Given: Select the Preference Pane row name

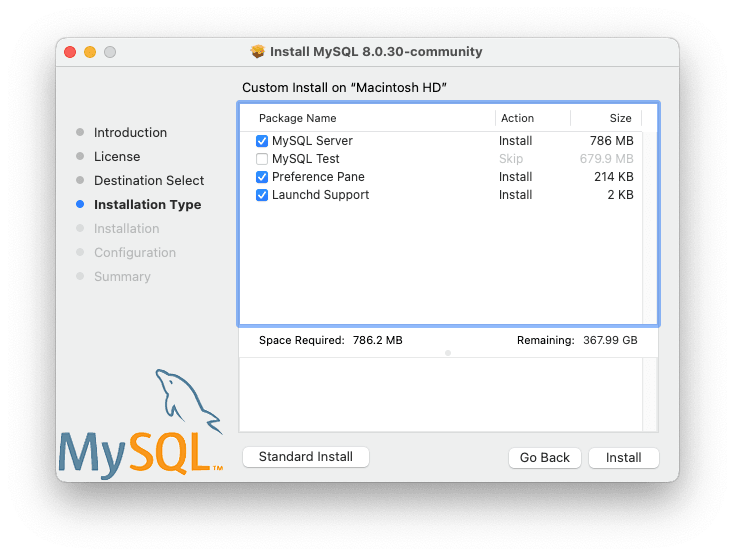Looking at the screenshot, I should (x=318, y=177).
